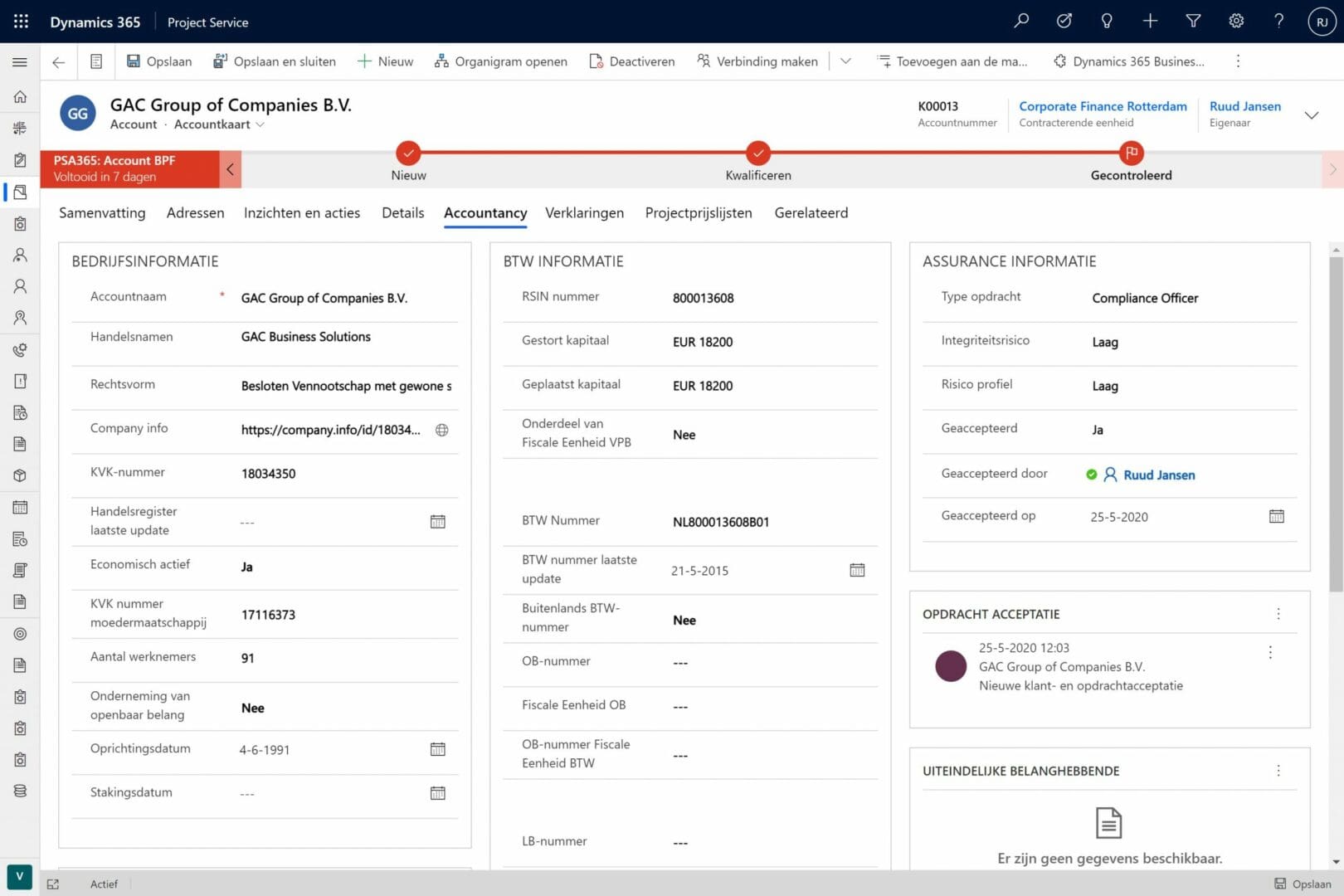Open calendar picker for Oprichtingsdatum
Image resolution: width=1344 pixels, height=896 pixels.
pos(438,749)
